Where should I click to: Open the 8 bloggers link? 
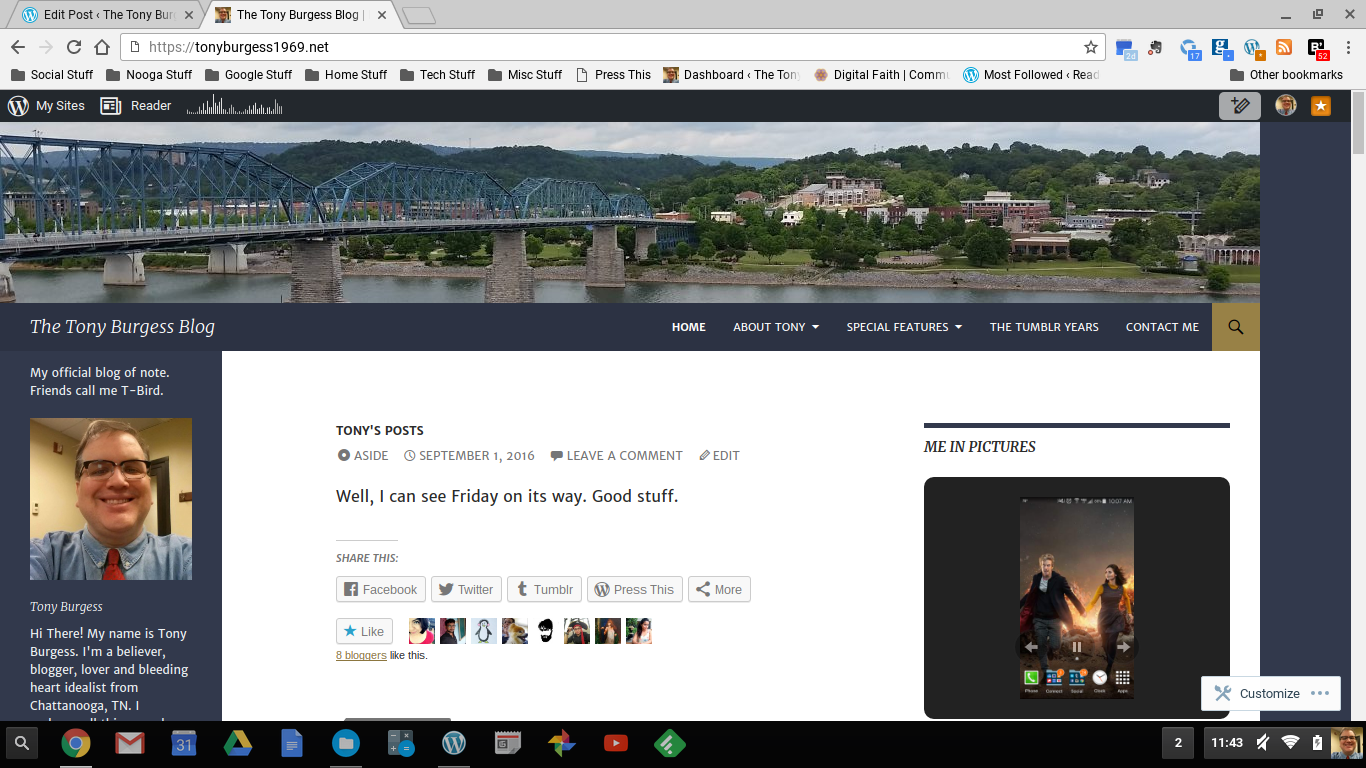(x=361, y=655)
